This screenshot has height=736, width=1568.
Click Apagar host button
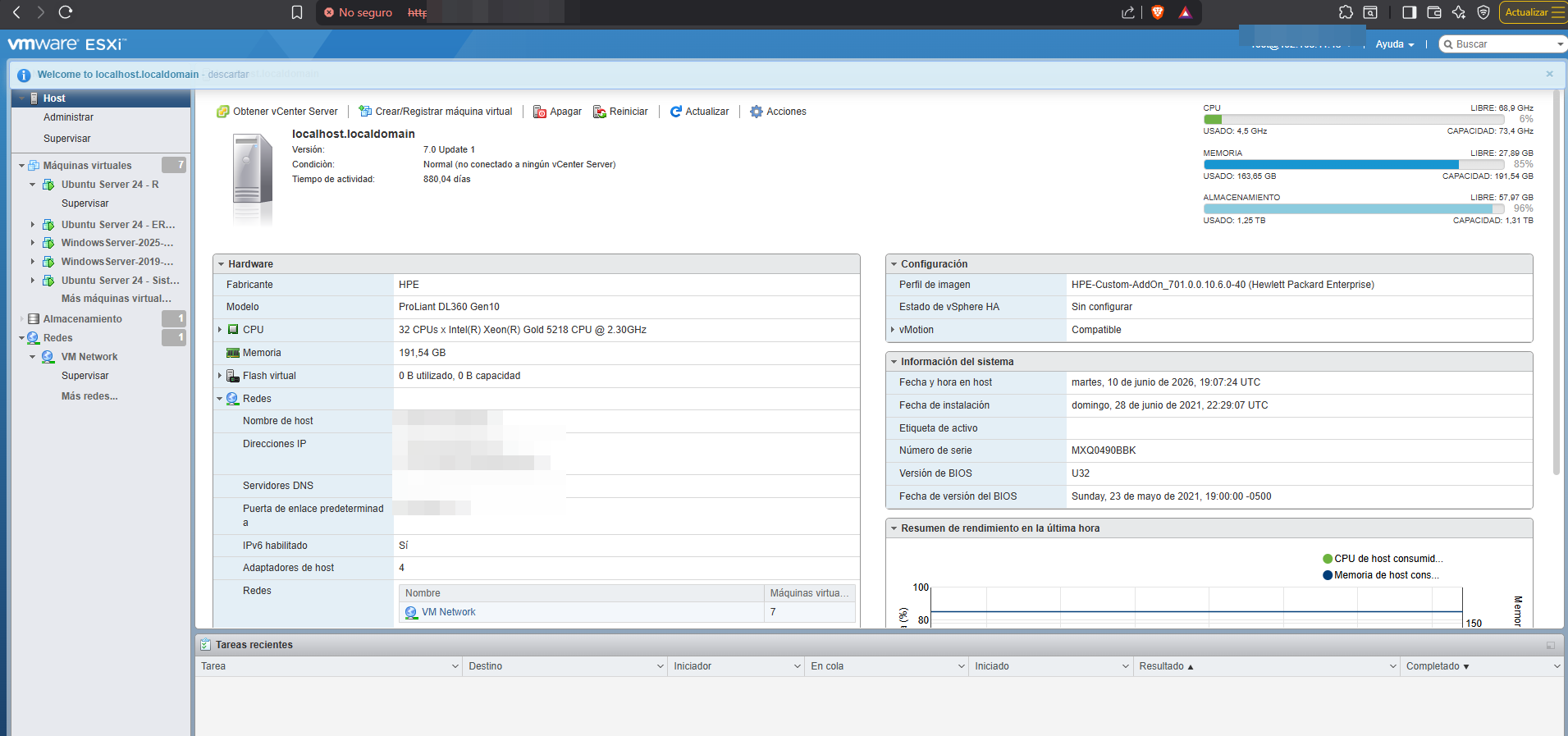(x=557, y=112)
